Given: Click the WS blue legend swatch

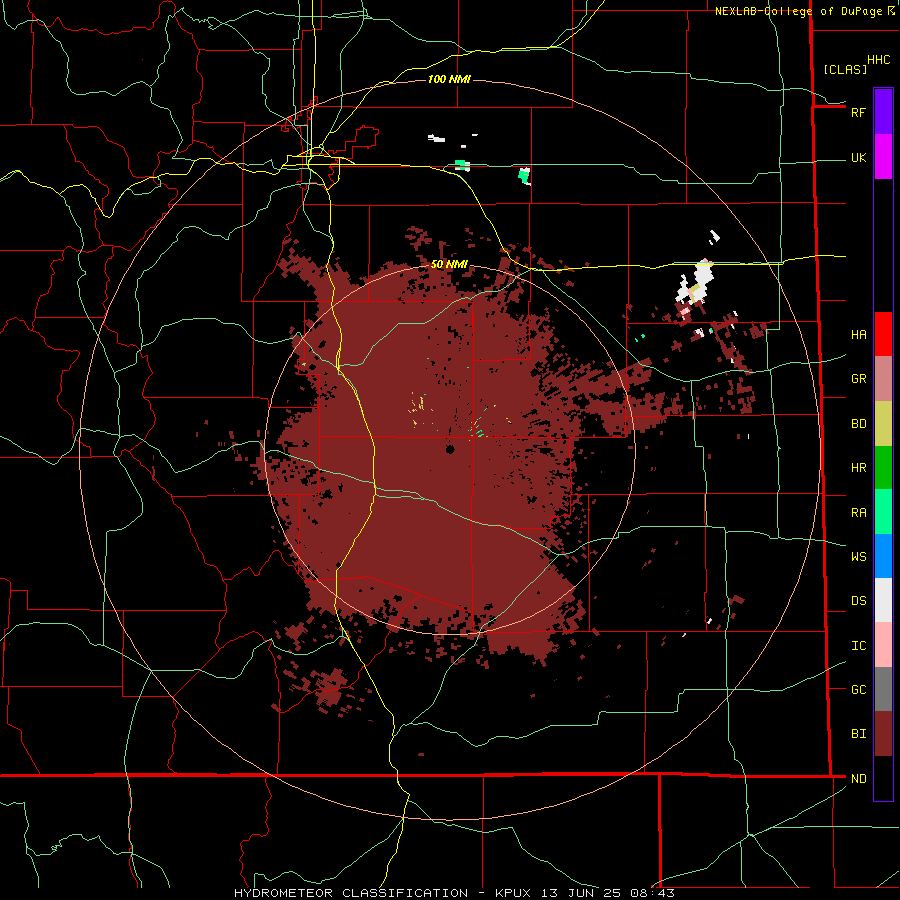Looking at the screenshot, I should click(x=883, y=556).
